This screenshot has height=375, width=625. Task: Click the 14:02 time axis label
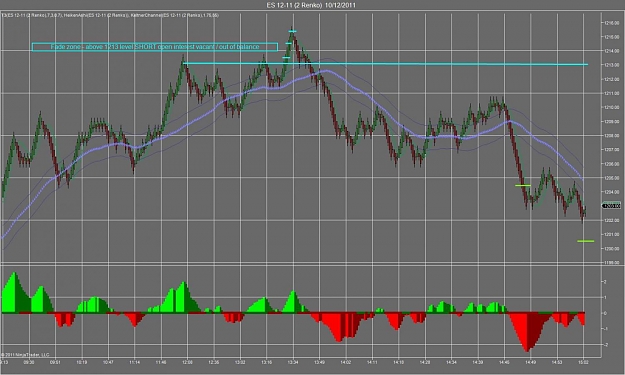tap(346, 362)
